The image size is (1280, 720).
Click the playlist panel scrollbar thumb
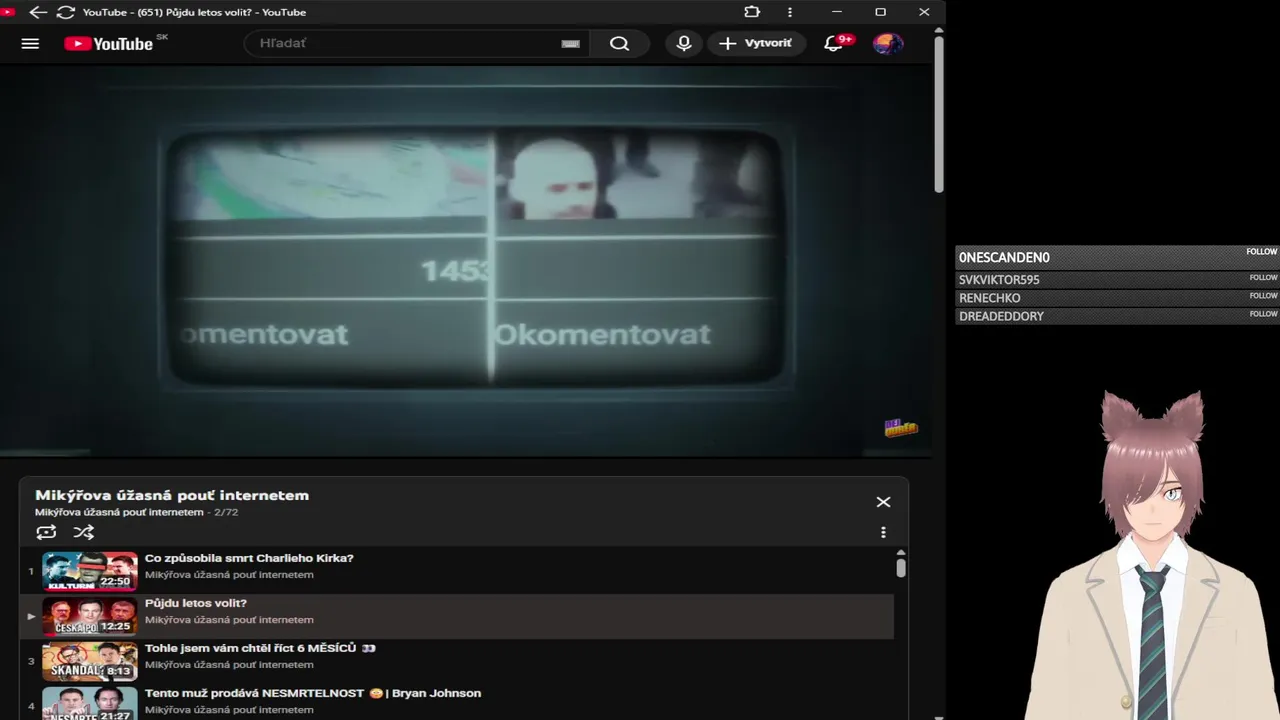(900, 567)
